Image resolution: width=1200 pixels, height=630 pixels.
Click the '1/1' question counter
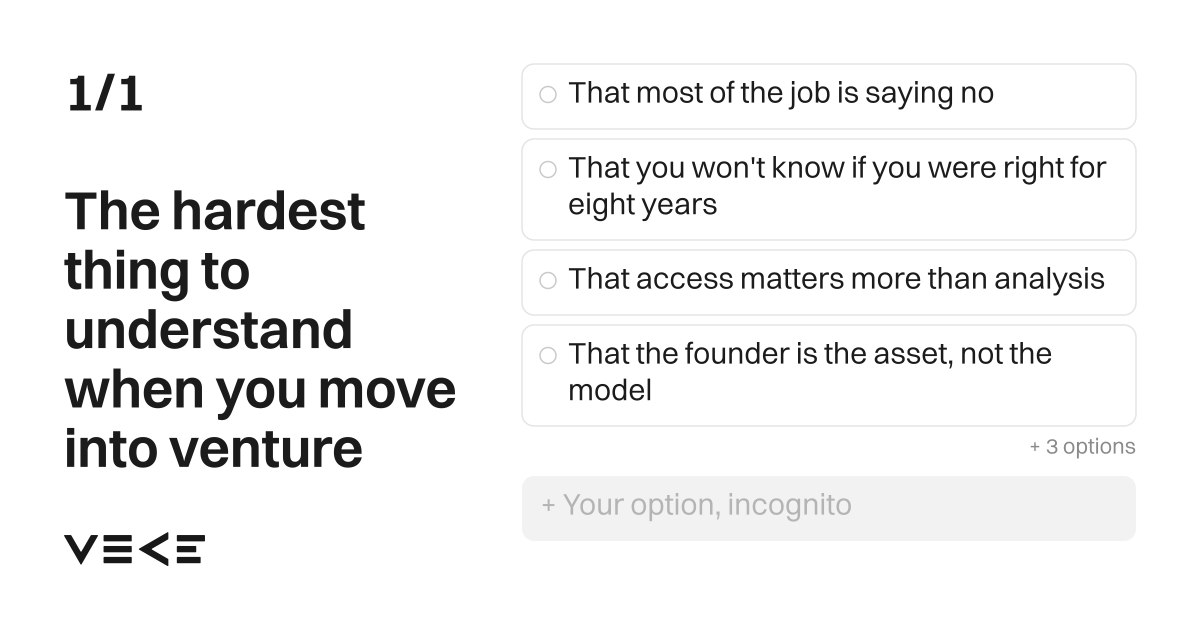click(105, 95)
